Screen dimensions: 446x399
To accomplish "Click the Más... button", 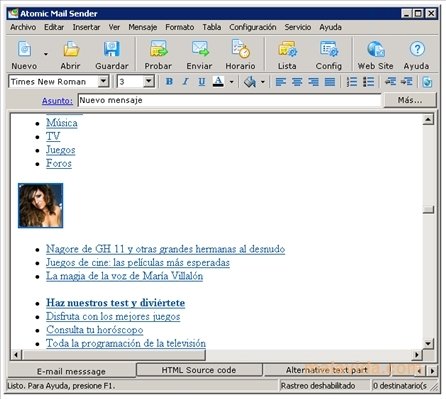I will 410,100.
